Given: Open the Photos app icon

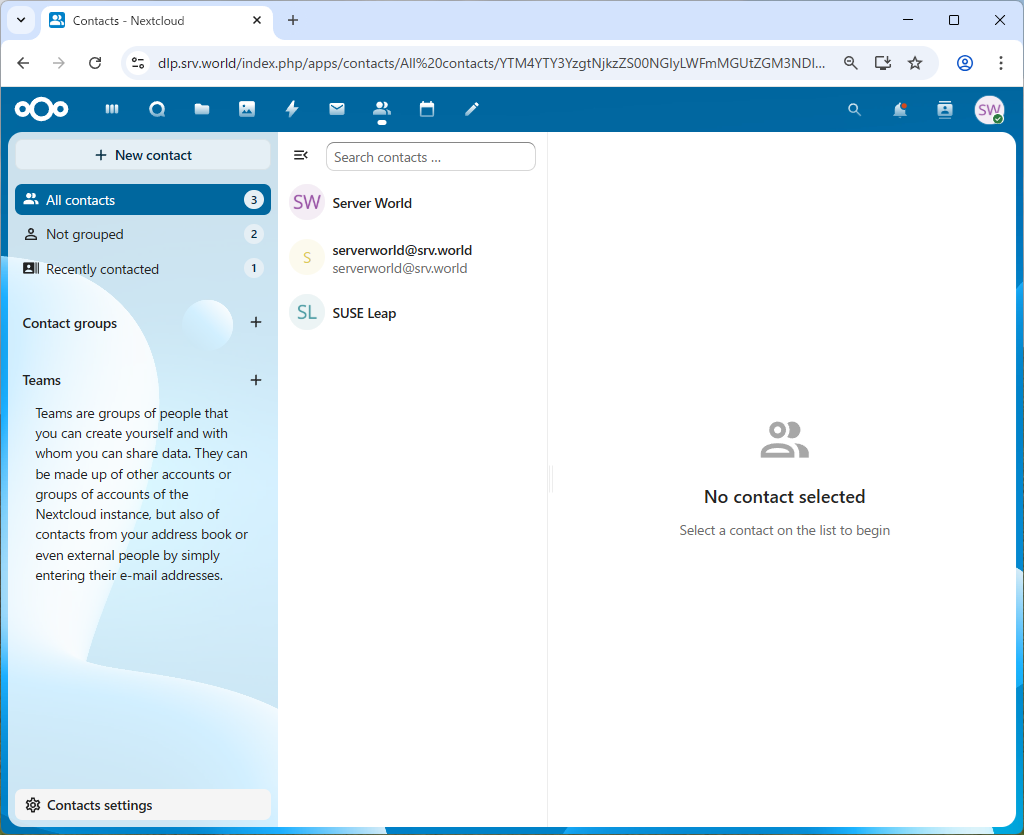Looking at the screenshot, I should pos(247,109).
